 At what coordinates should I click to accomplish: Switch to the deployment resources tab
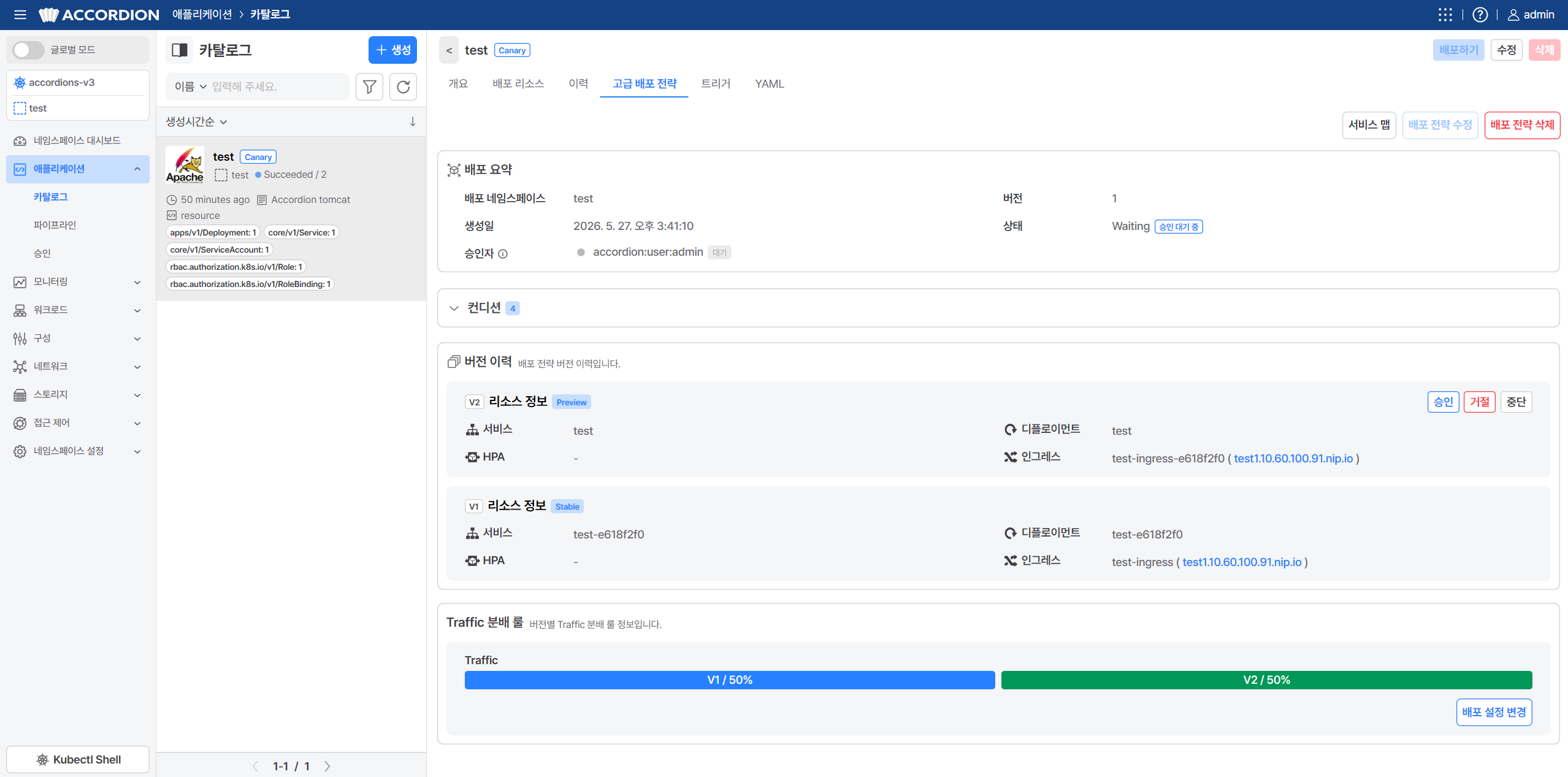click(518, 83)
